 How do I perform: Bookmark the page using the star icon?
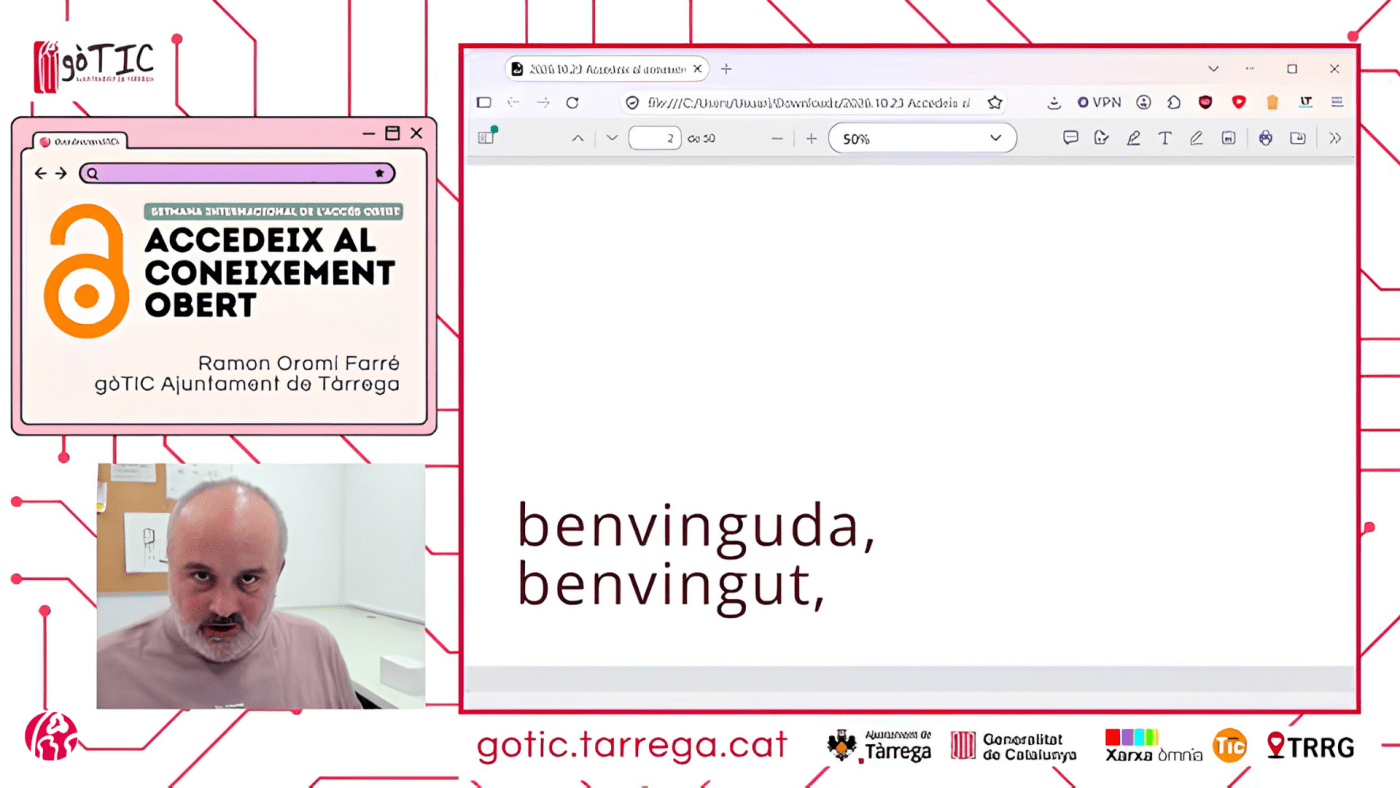click(x=994, y=102)
